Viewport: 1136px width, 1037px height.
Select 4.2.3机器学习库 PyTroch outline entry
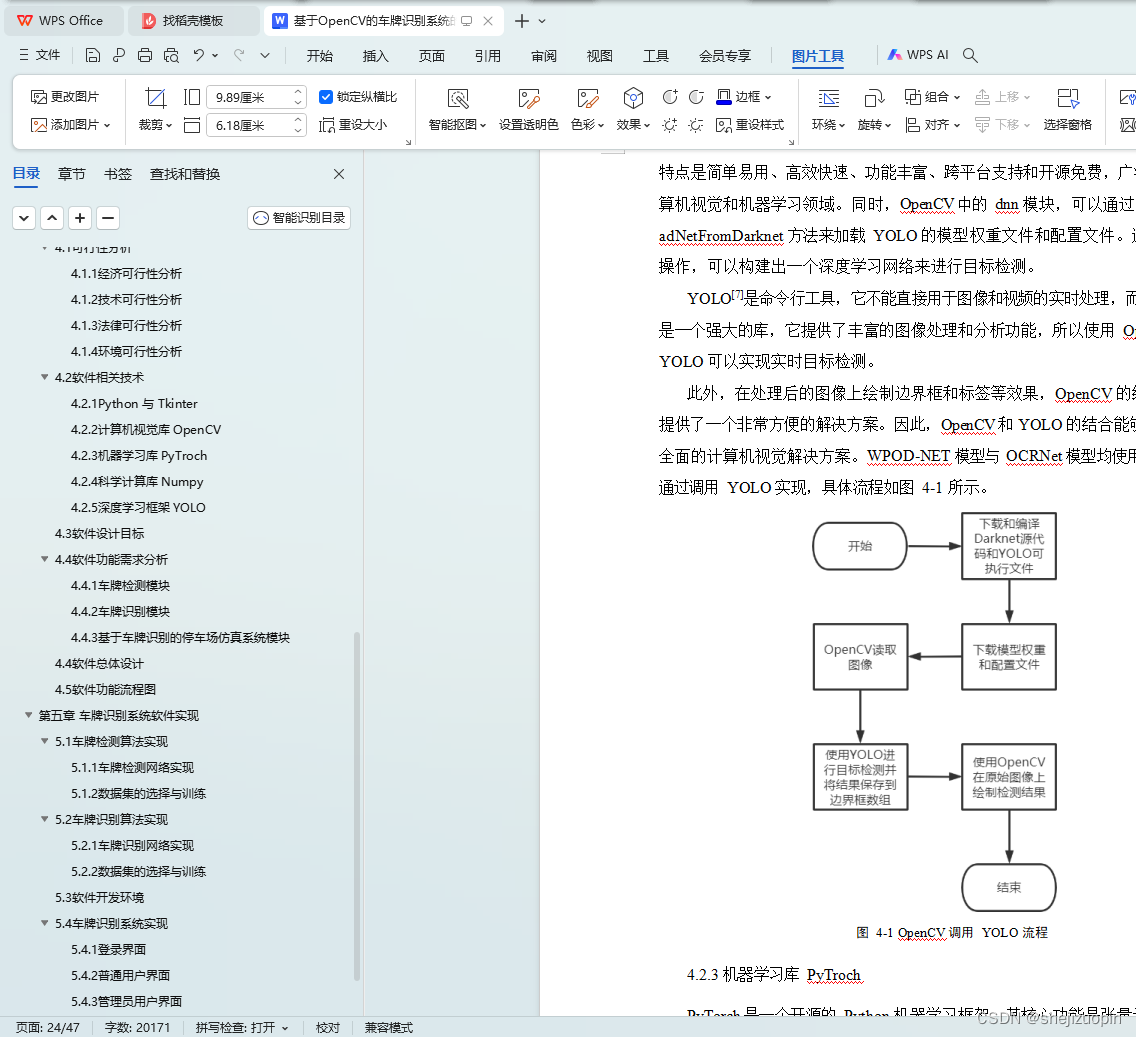click(x=138, y=455)
